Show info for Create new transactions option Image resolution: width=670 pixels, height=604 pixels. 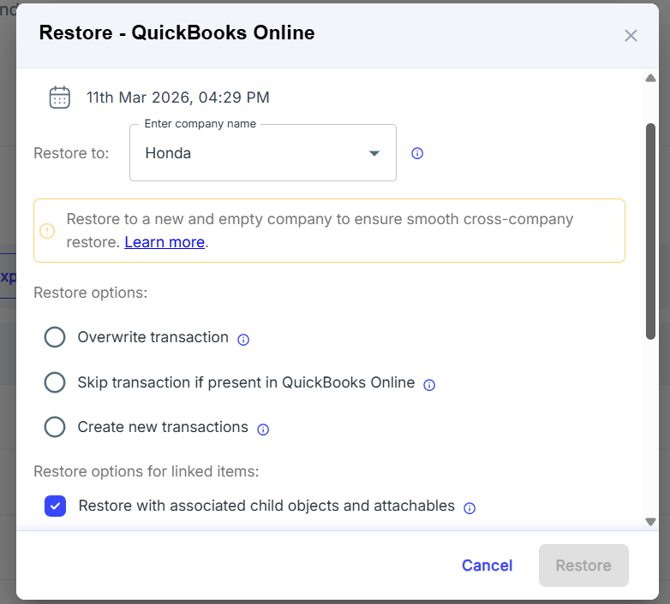[263, 429]
